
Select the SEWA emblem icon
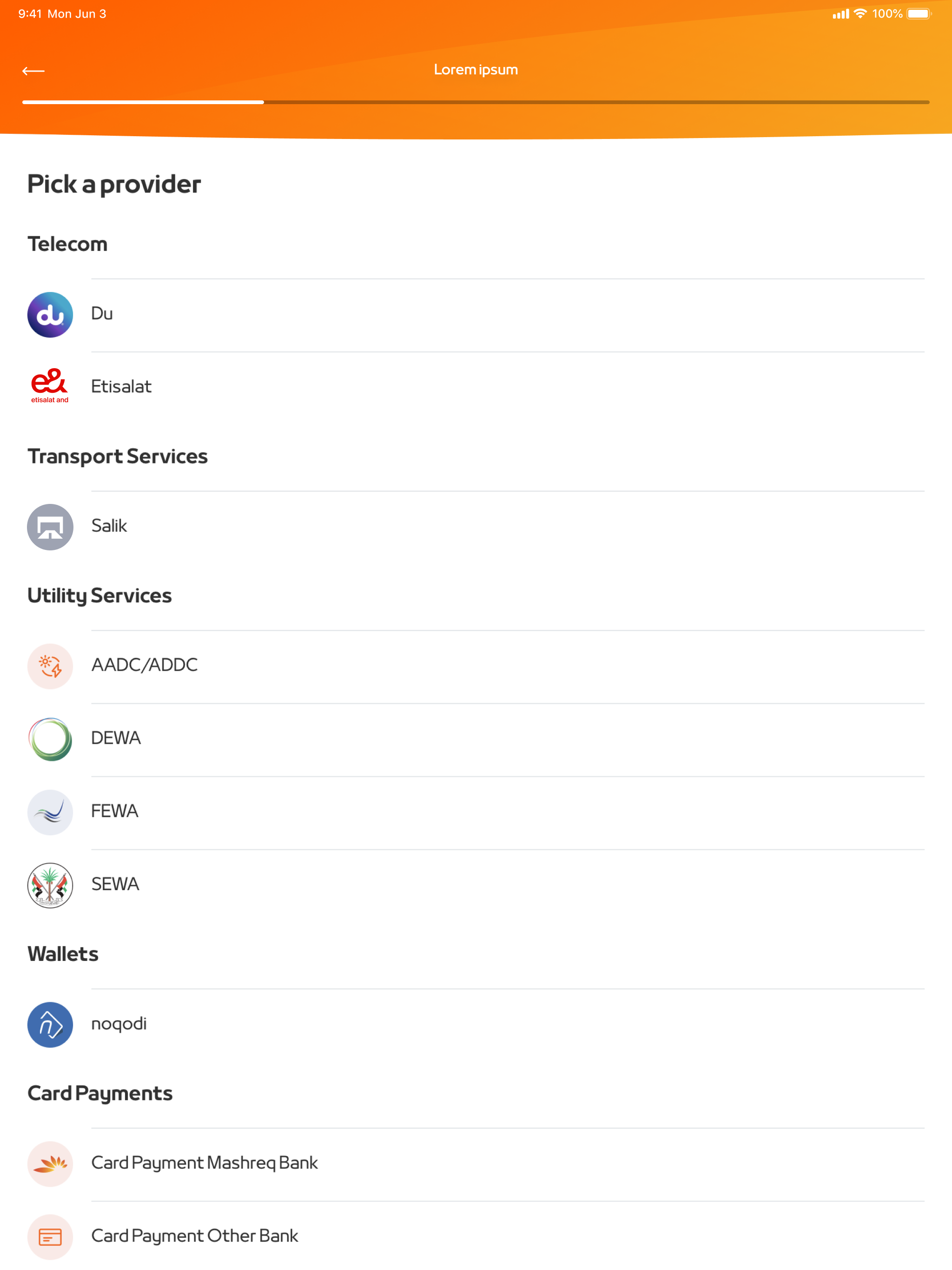(x=50, y=885)
